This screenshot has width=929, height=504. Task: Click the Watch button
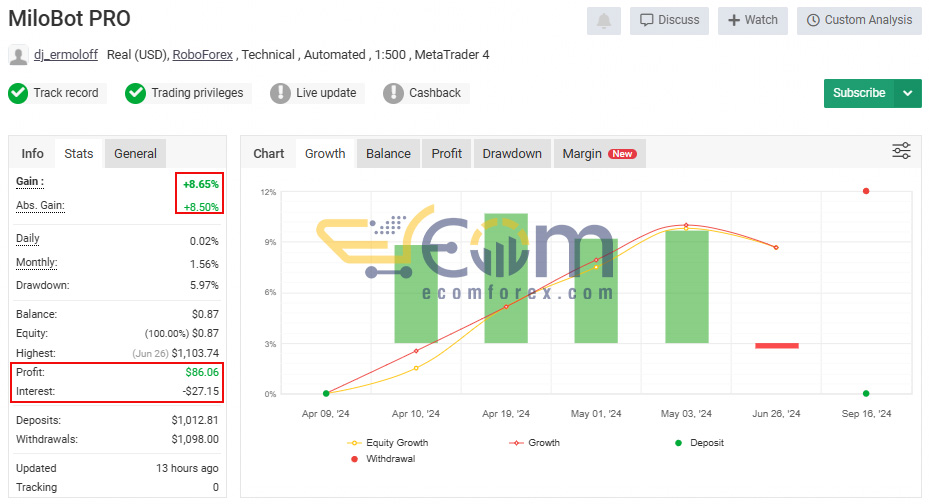(752, 21)
